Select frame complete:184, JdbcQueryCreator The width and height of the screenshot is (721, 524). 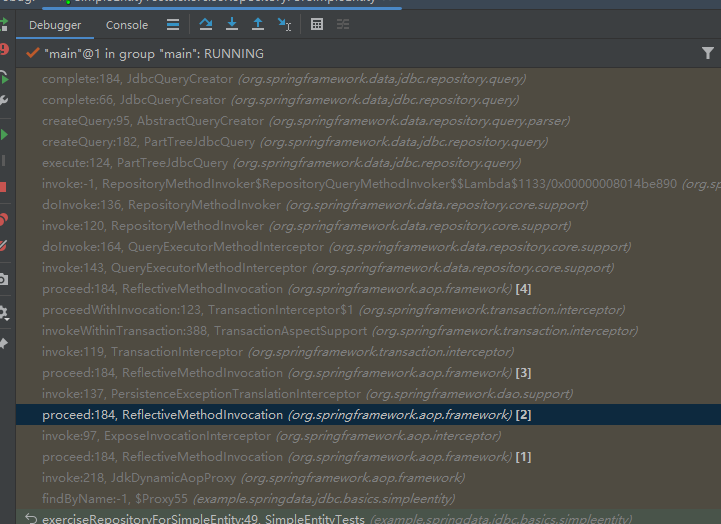(368, 79)
